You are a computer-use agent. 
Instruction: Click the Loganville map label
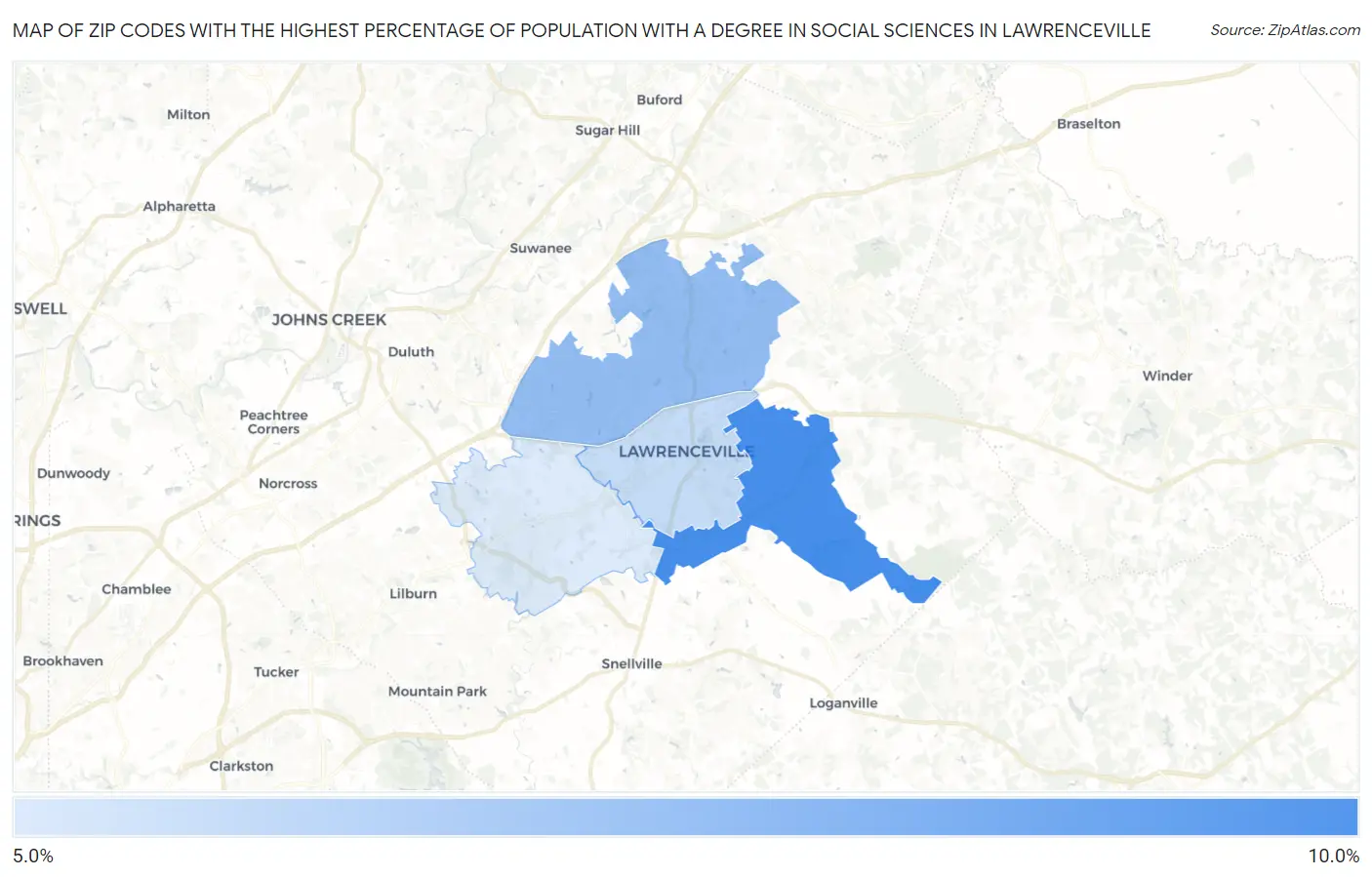tap(844, 703)
